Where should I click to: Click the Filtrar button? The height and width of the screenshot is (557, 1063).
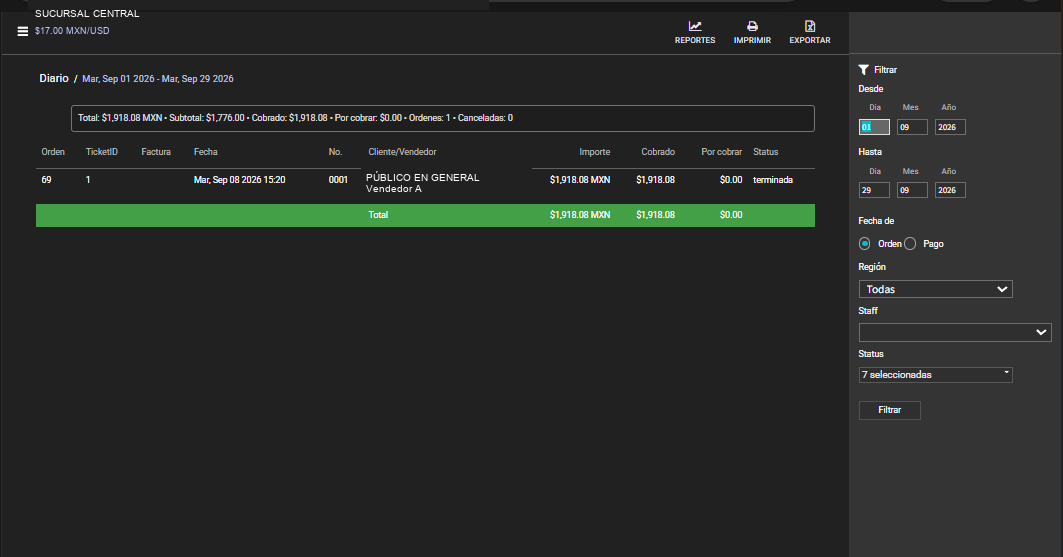[889, 410]
